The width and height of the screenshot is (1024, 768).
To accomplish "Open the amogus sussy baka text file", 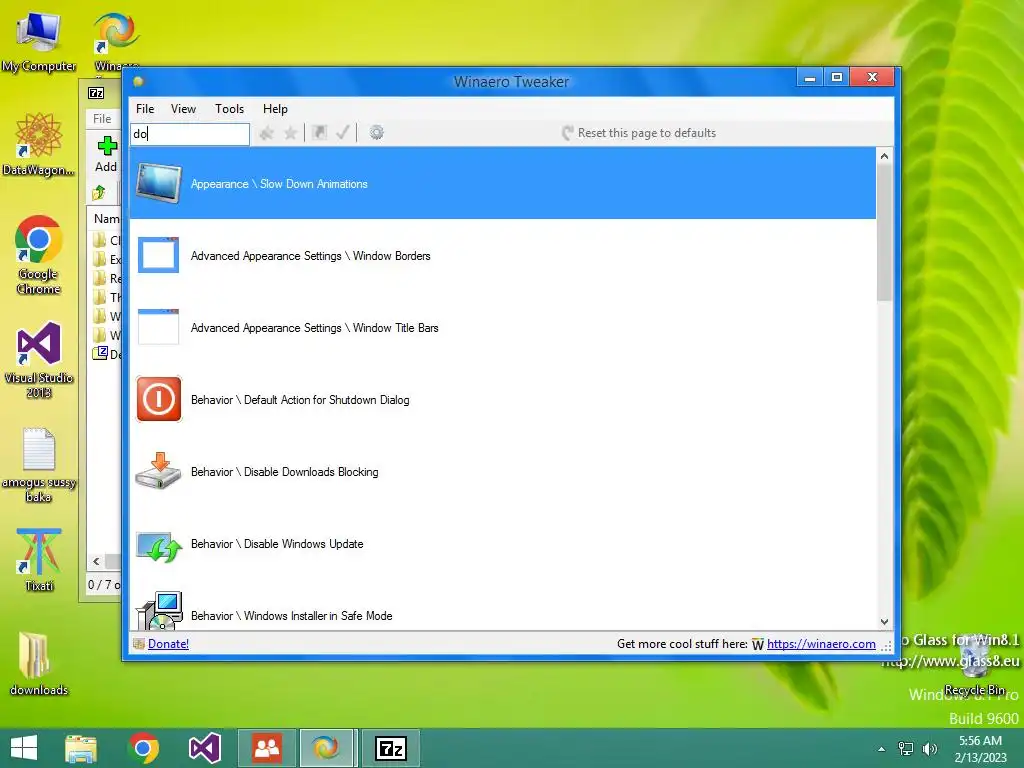I will pyautogui.click(x=39, y=465).
